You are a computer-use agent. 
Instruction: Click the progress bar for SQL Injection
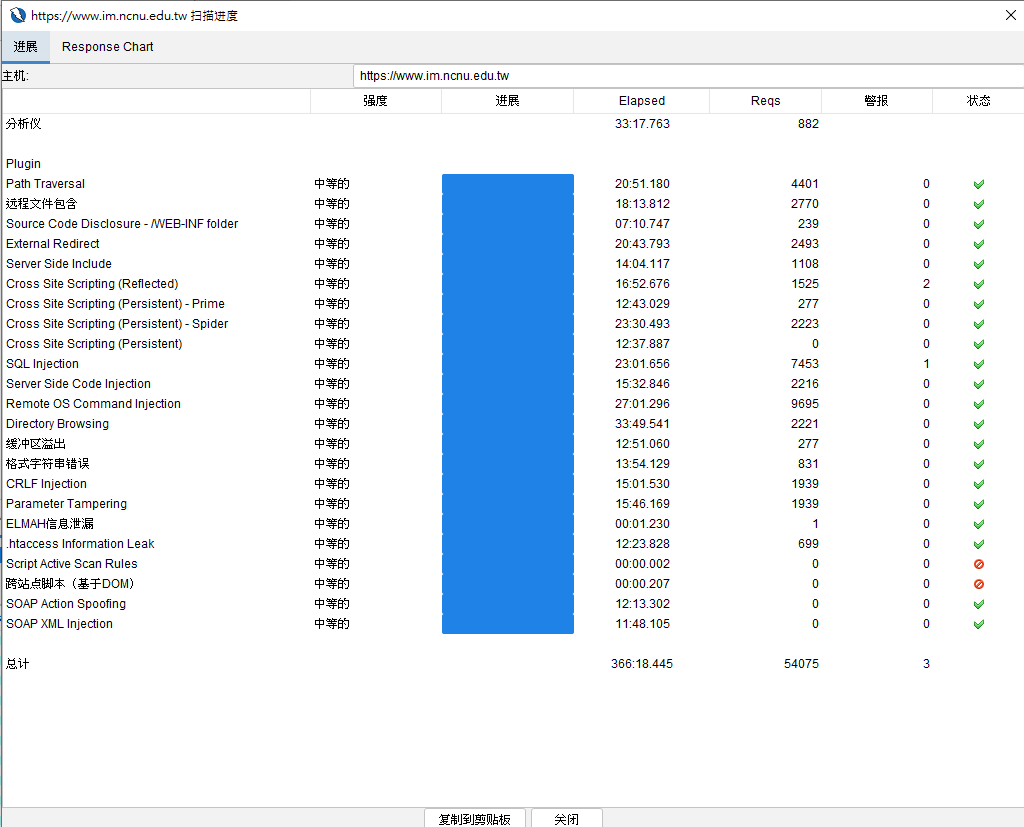508,364
